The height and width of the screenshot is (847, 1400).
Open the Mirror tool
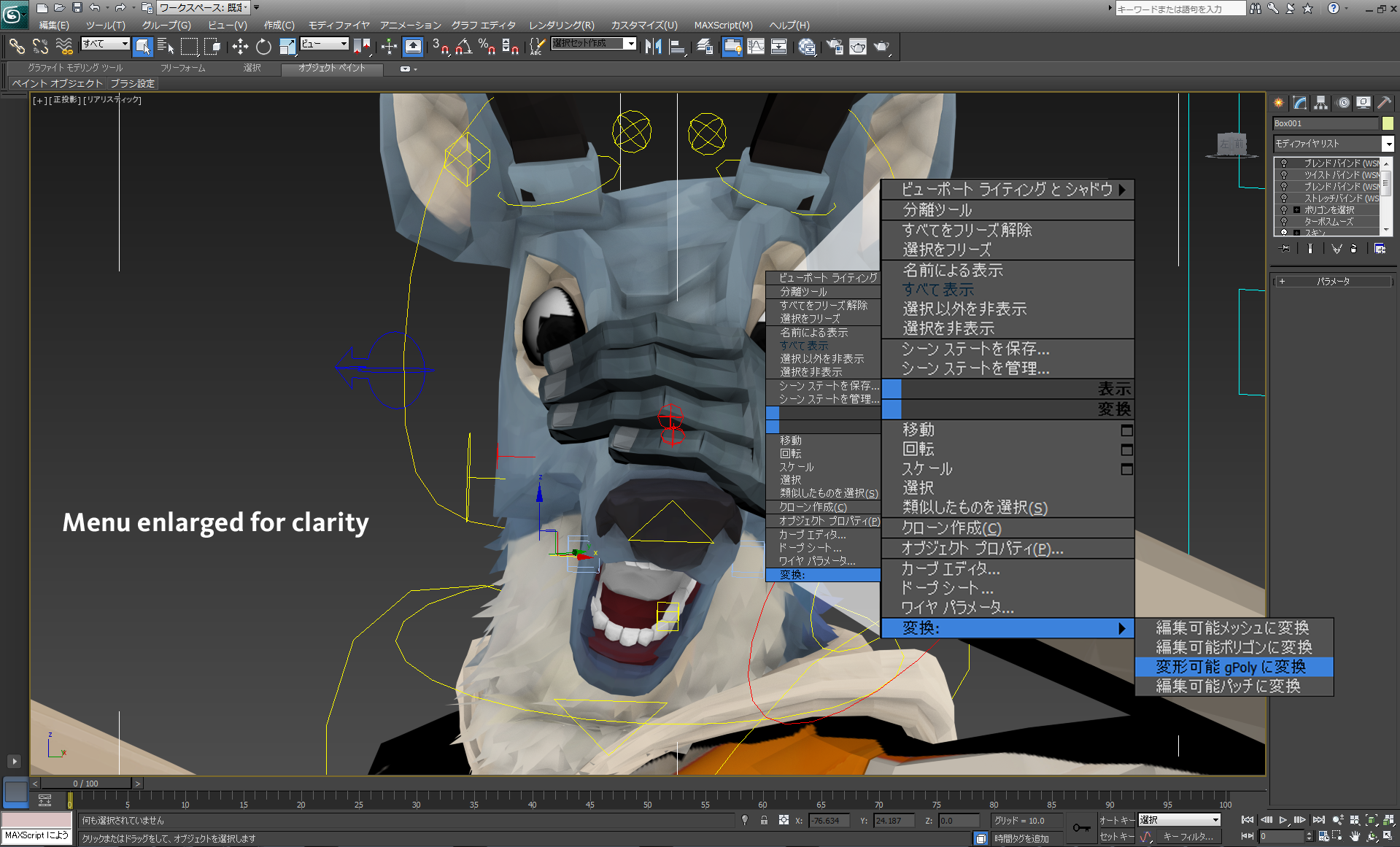[x=653, y=47]
